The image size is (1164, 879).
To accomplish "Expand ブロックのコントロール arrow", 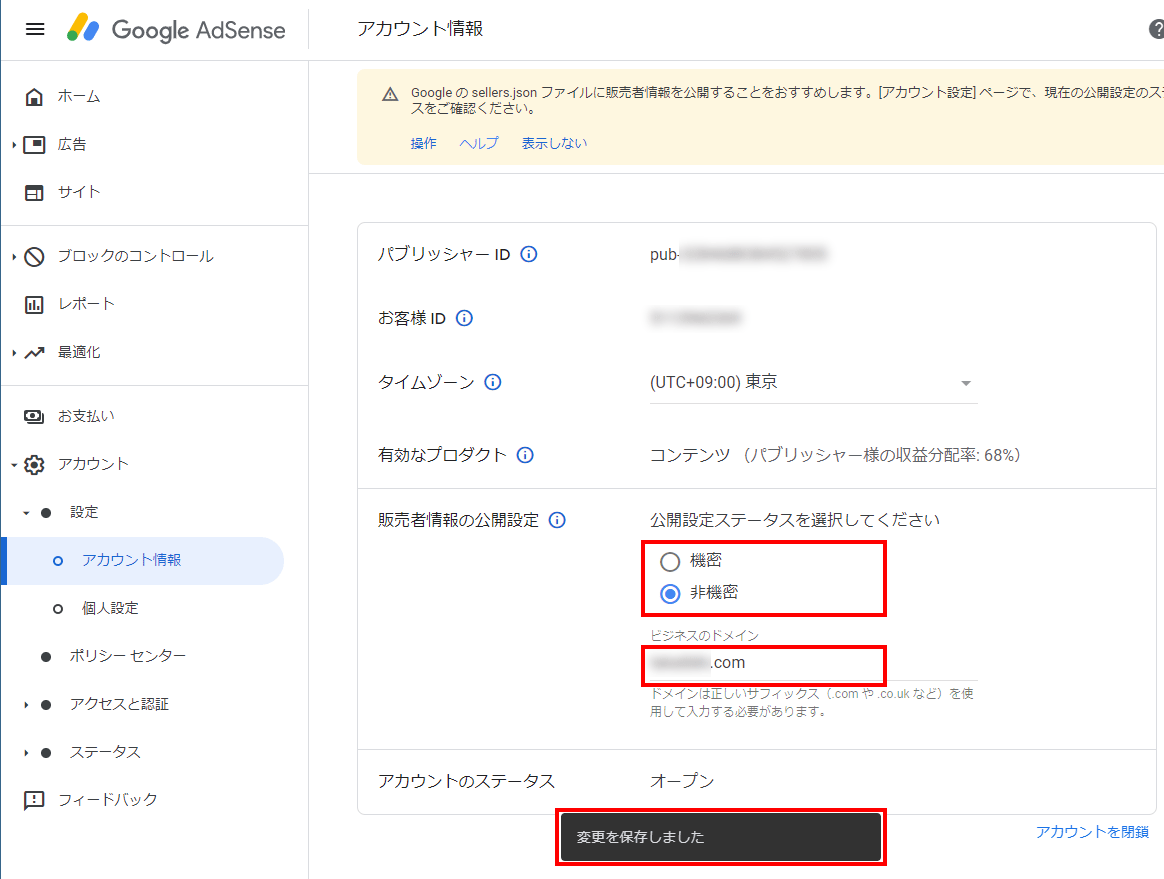I will (x=14, y=257).
